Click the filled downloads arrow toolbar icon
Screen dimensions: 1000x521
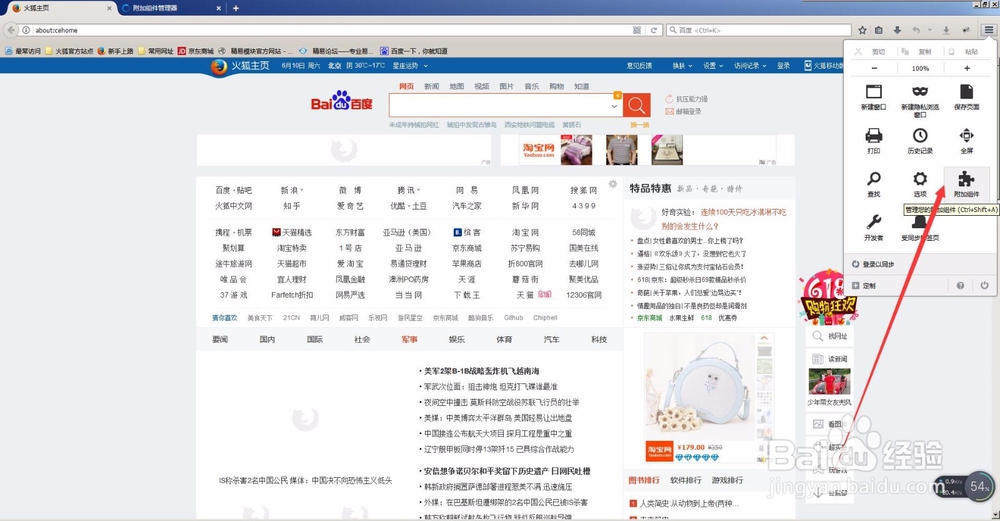(x=897, y=30)
